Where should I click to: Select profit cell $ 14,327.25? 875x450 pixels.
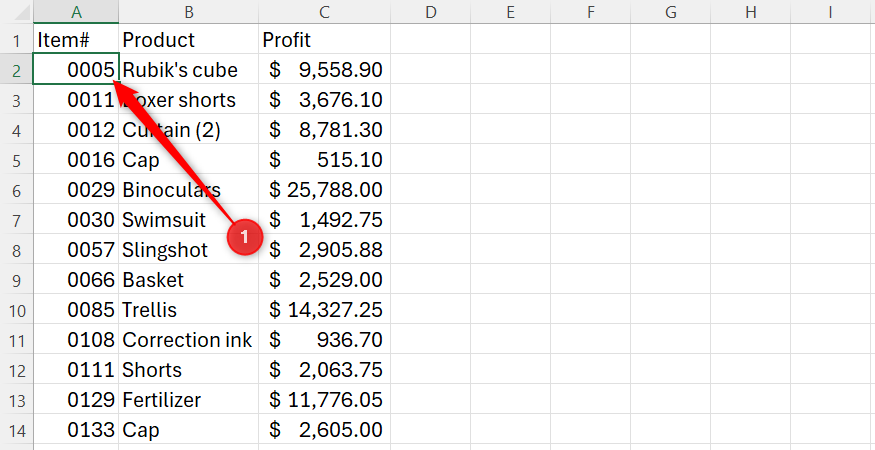click(x=324, y=310)
